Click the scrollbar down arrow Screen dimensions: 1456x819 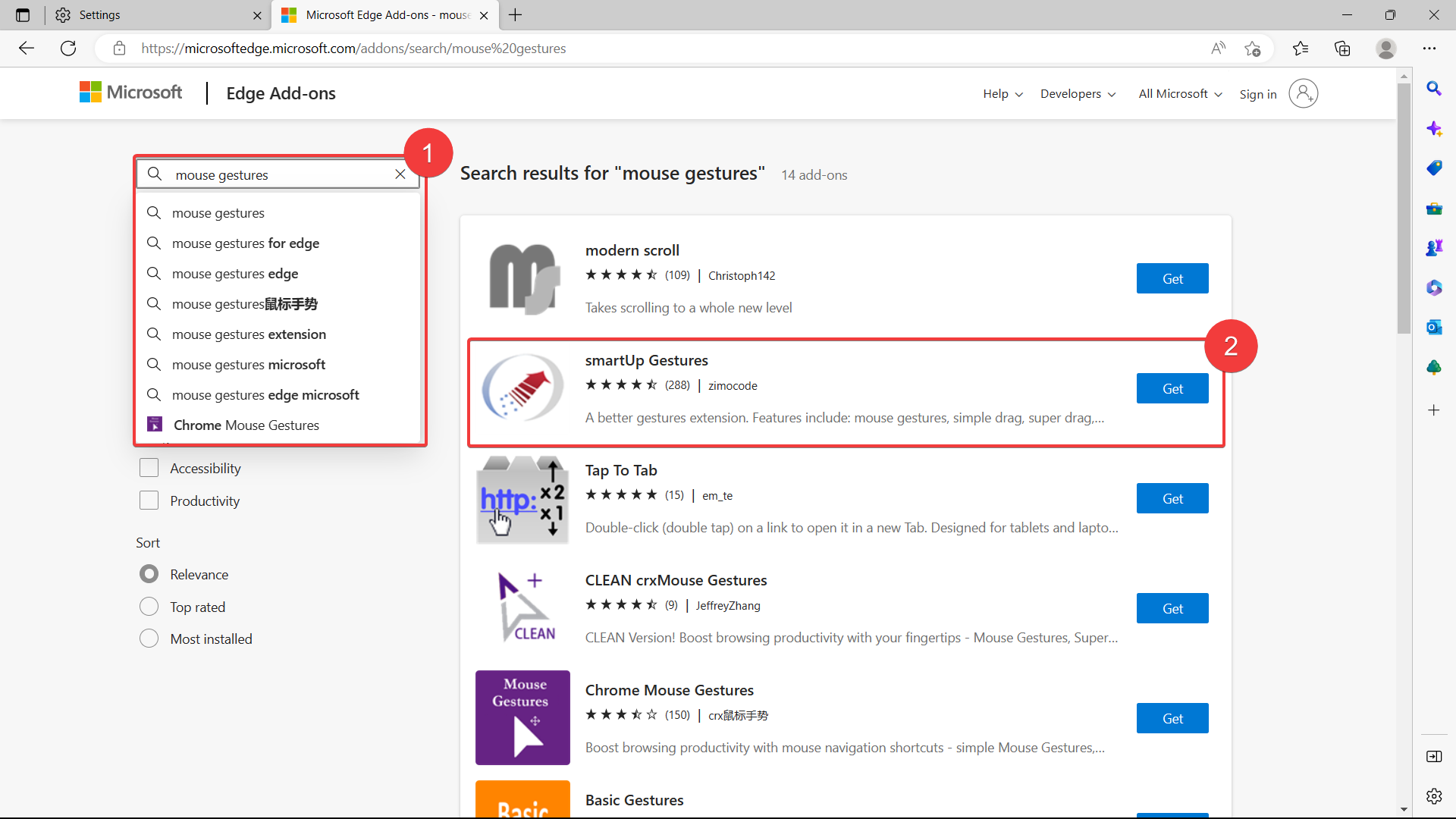(x=1404, y=809)
